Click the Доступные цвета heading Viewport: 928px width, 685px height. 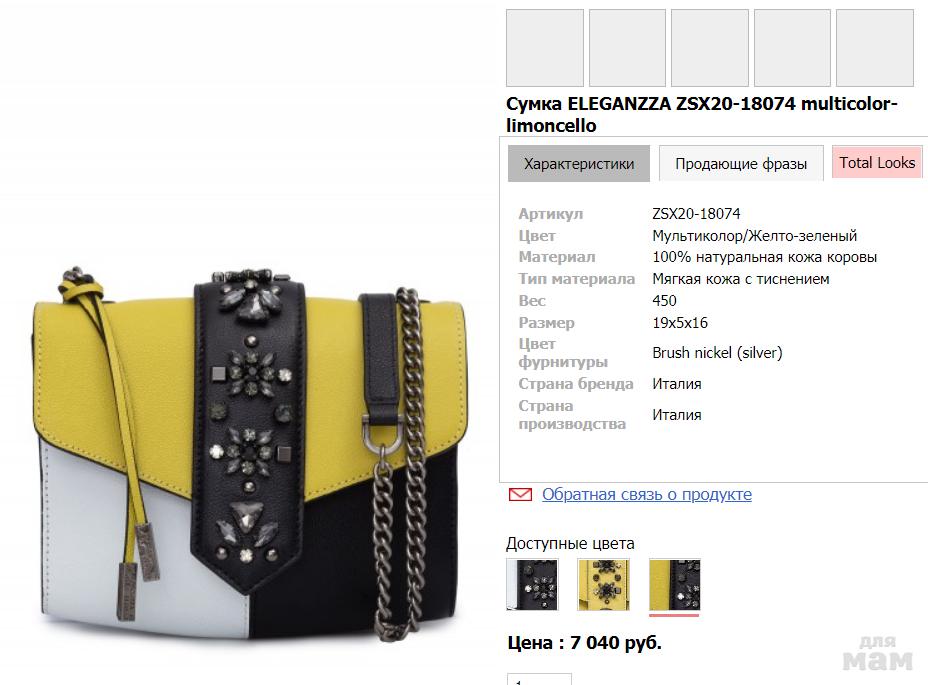pos(570,544)
